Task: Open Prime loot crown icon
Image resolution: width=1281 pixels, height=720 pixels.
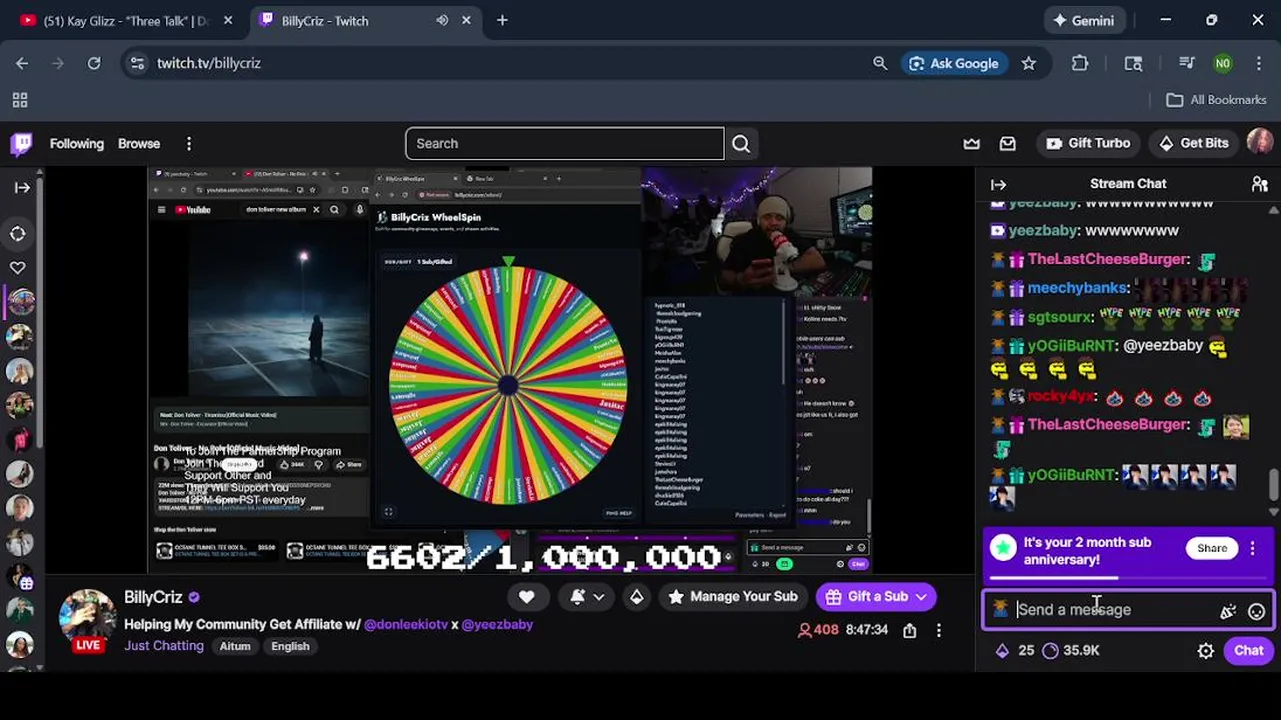Action: [x=971, y=144]
